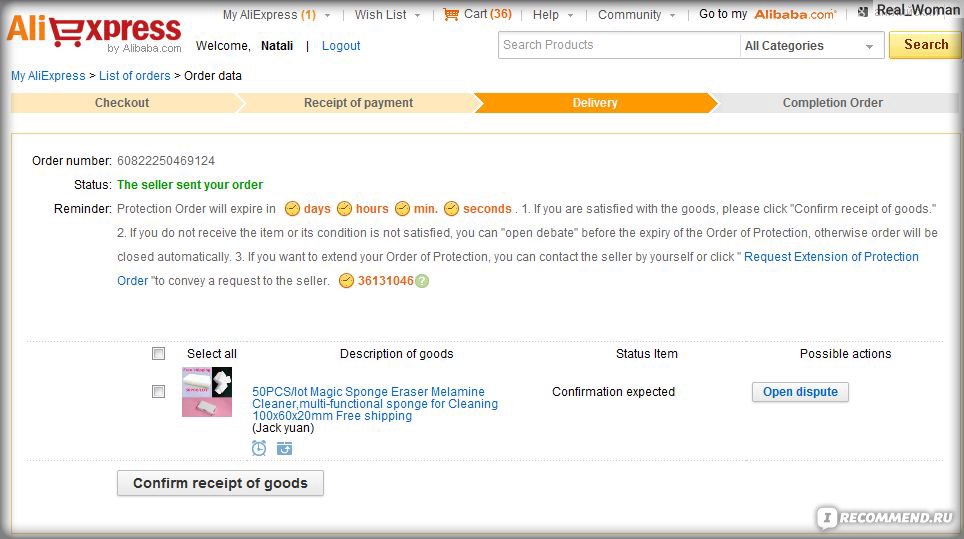
Task: Open the All Categories dropdown
Action: coord(811,45)
